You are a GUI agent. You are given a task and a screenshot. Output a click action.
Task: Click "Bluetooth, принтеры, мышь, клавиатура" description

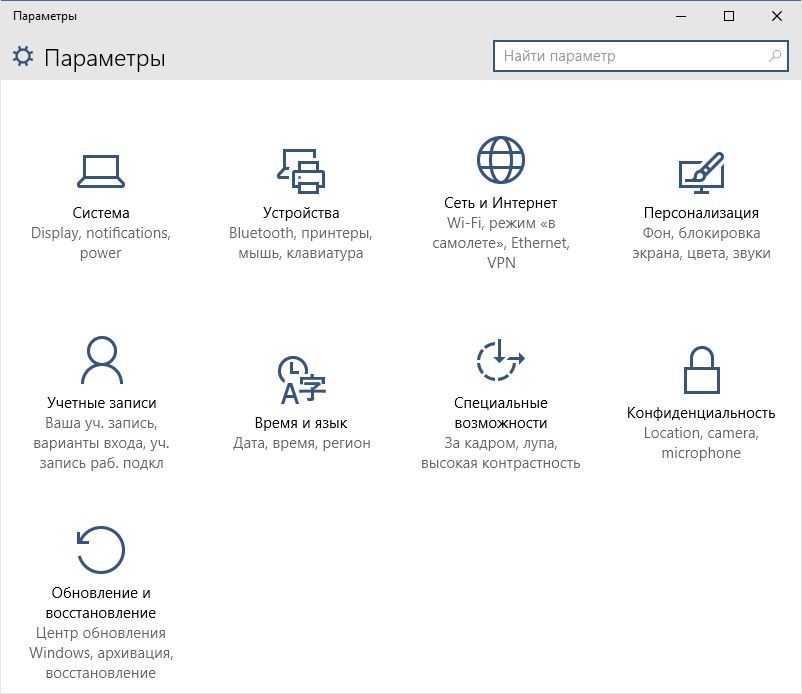[x=300, y=243]
